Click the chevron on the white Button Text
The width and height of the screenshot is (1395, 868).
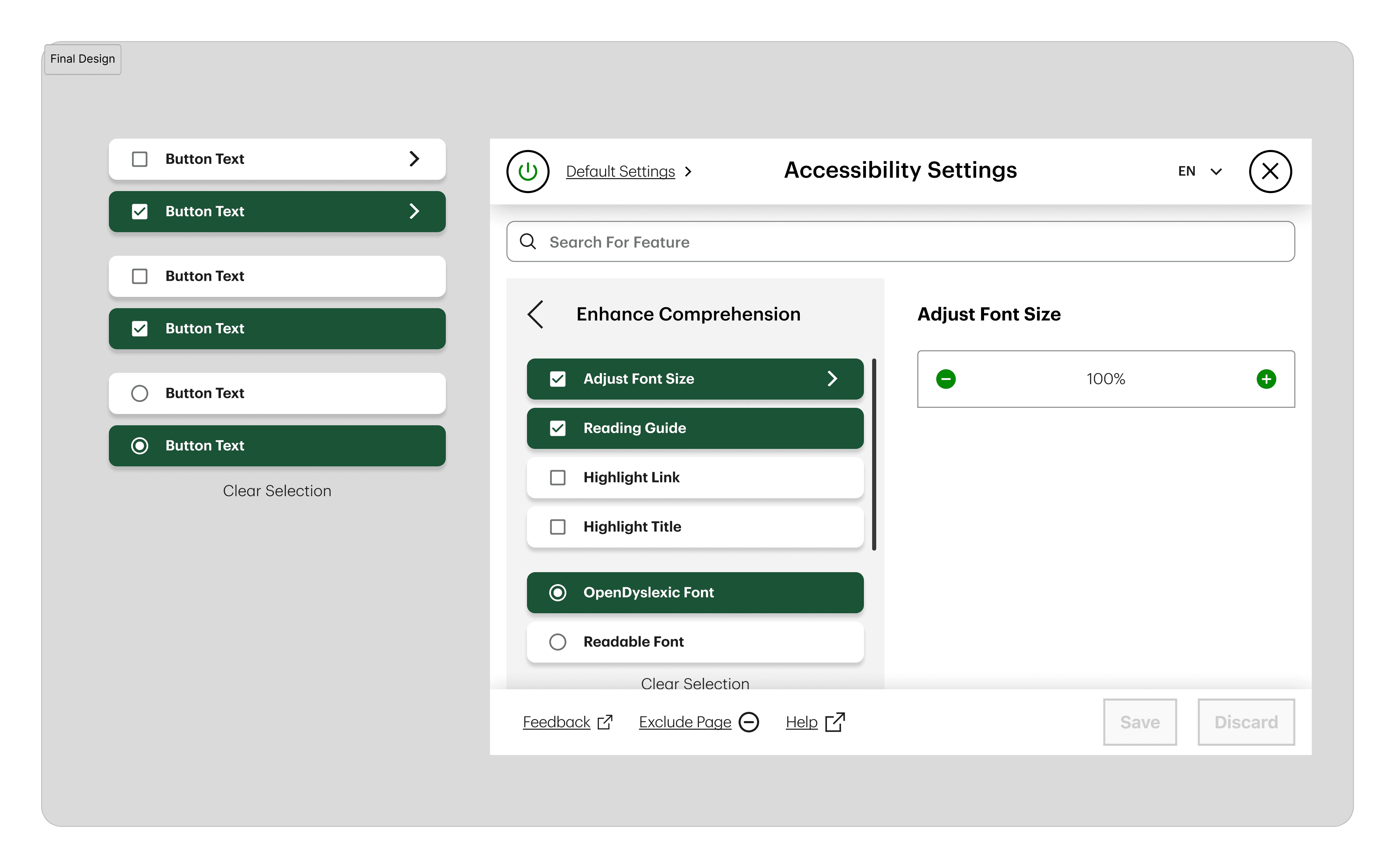(414, 159)
